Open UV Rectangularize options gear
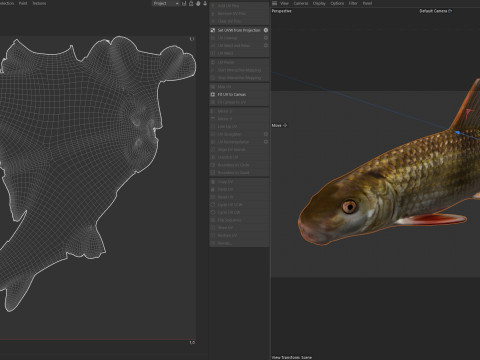The image size is (480, 360). pyautogui.click(x=266, y=142)
